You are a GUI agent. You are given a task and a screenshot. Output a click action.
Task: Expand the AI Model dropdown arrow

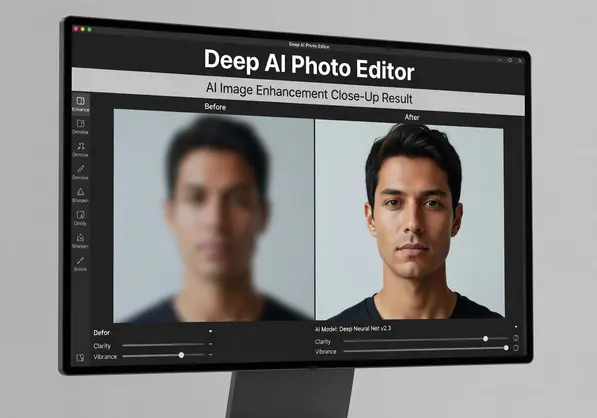coord(516,327)
